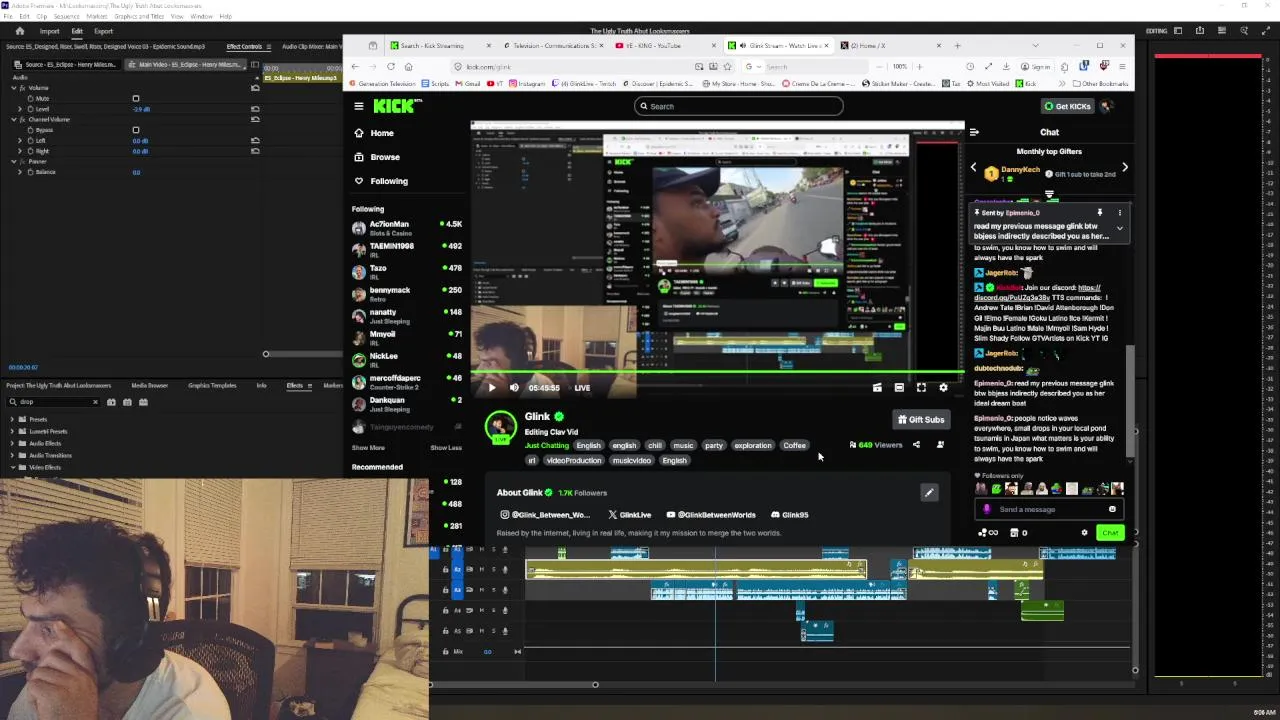The width and height of the screenshot is (1280, 720).
Task: Toggle Level keyframe stopwatch
Action: pos(30,109)
